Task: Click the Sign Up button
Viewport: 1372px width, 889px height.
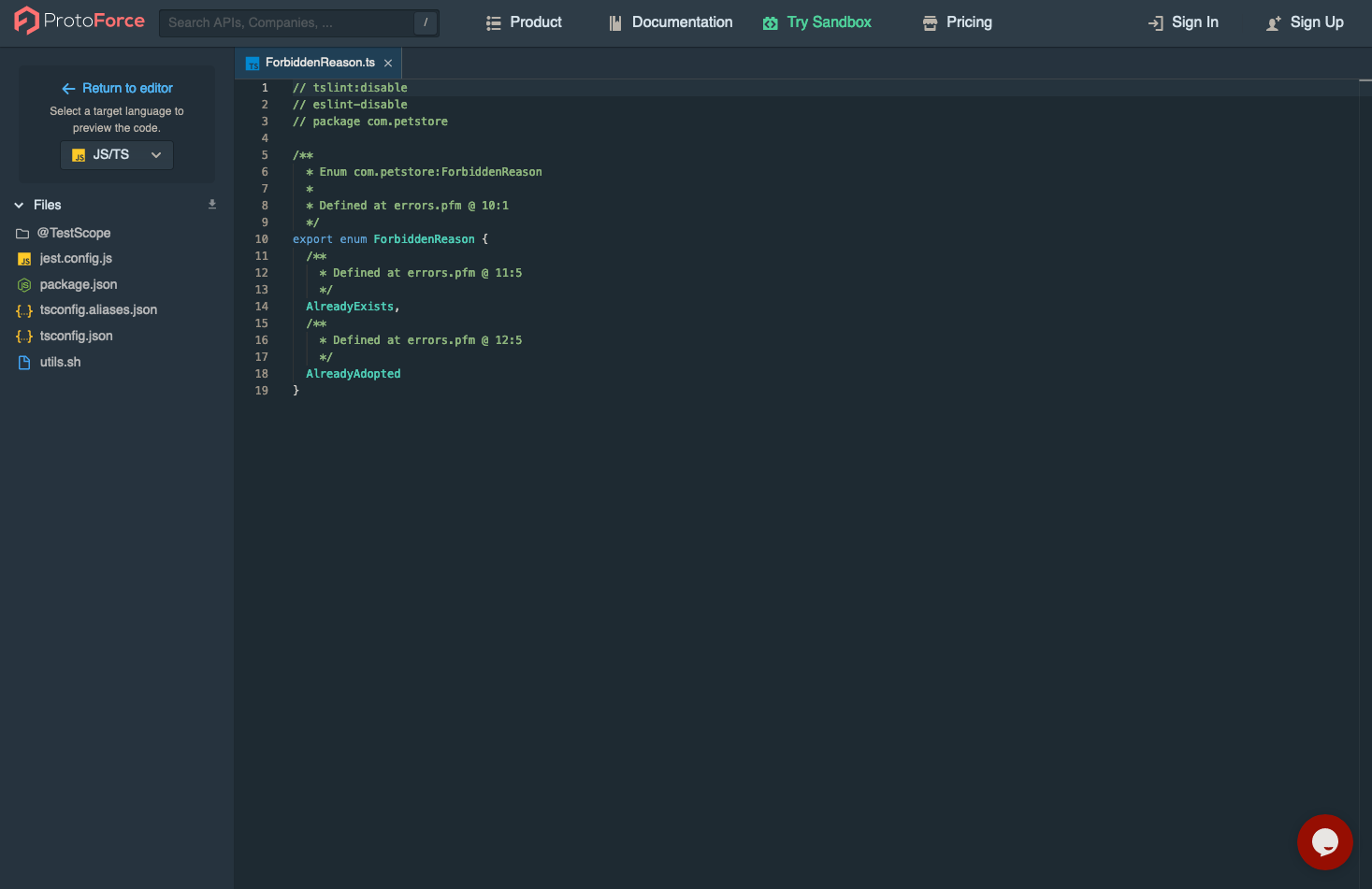Action: coord(1305,22)
